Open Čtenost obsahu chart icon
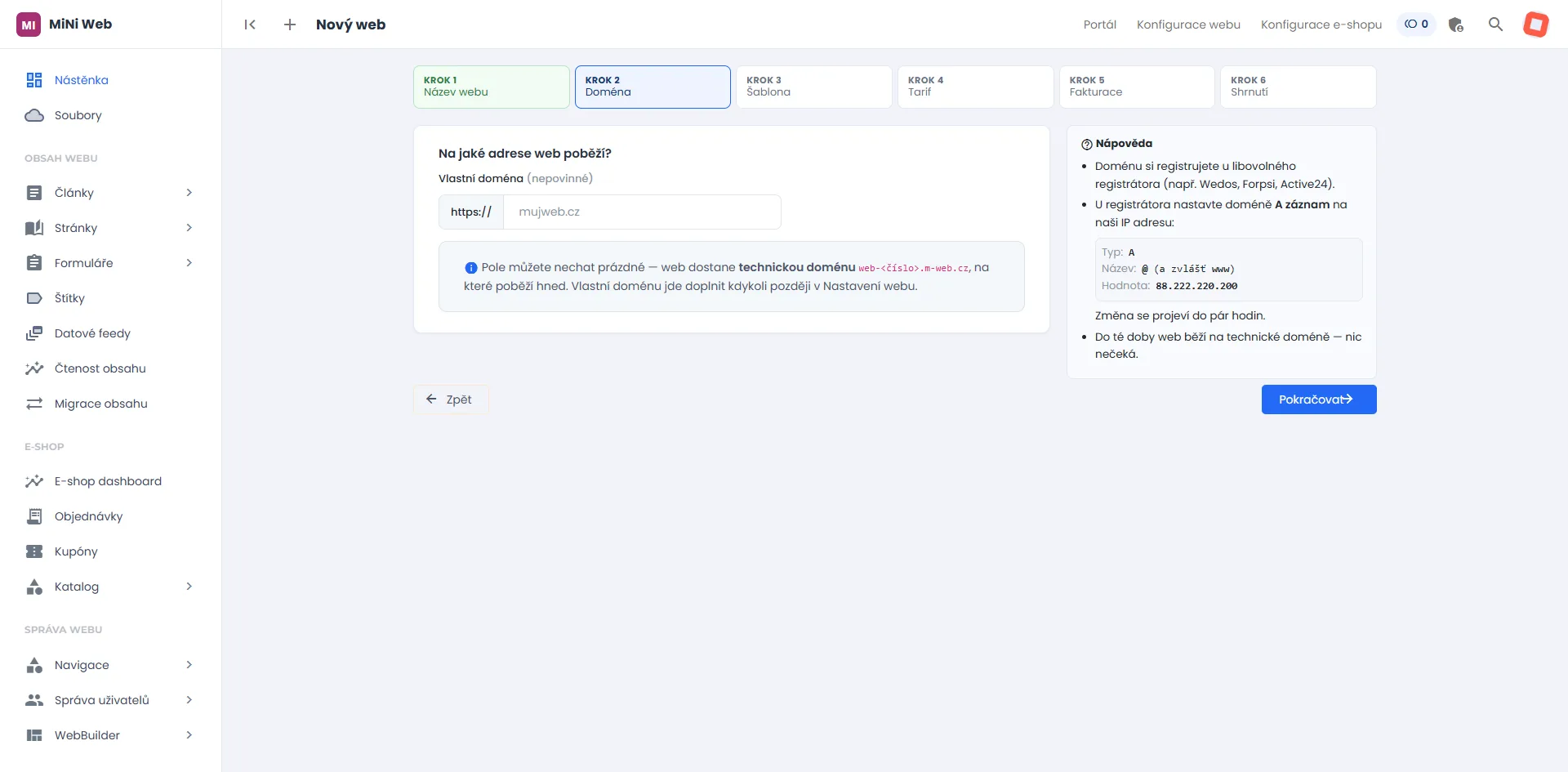This screenshot has width=1568, height=772. pos(34,368)
